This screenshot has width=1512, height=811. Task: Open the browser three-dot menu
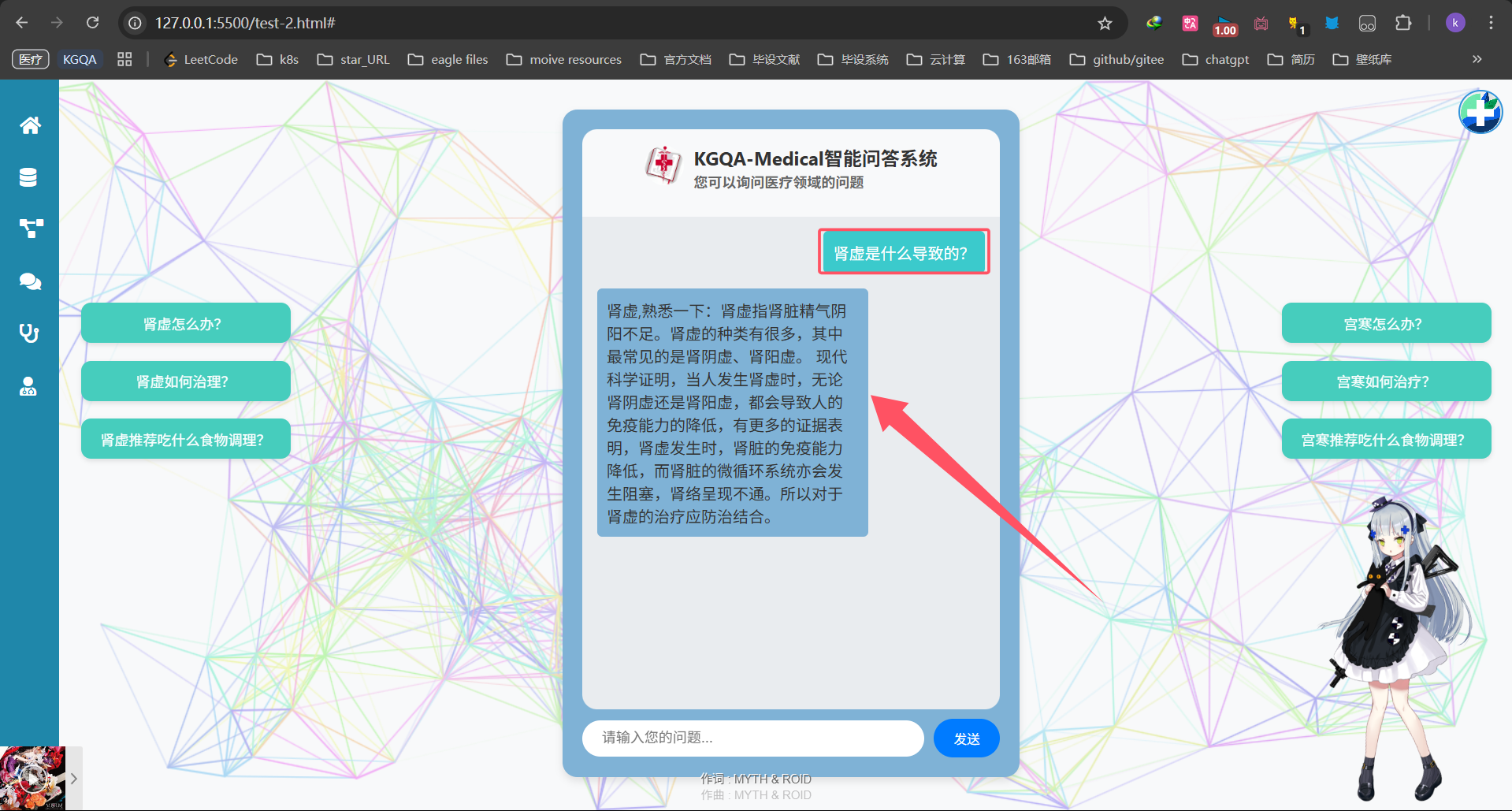(1491, 23)
